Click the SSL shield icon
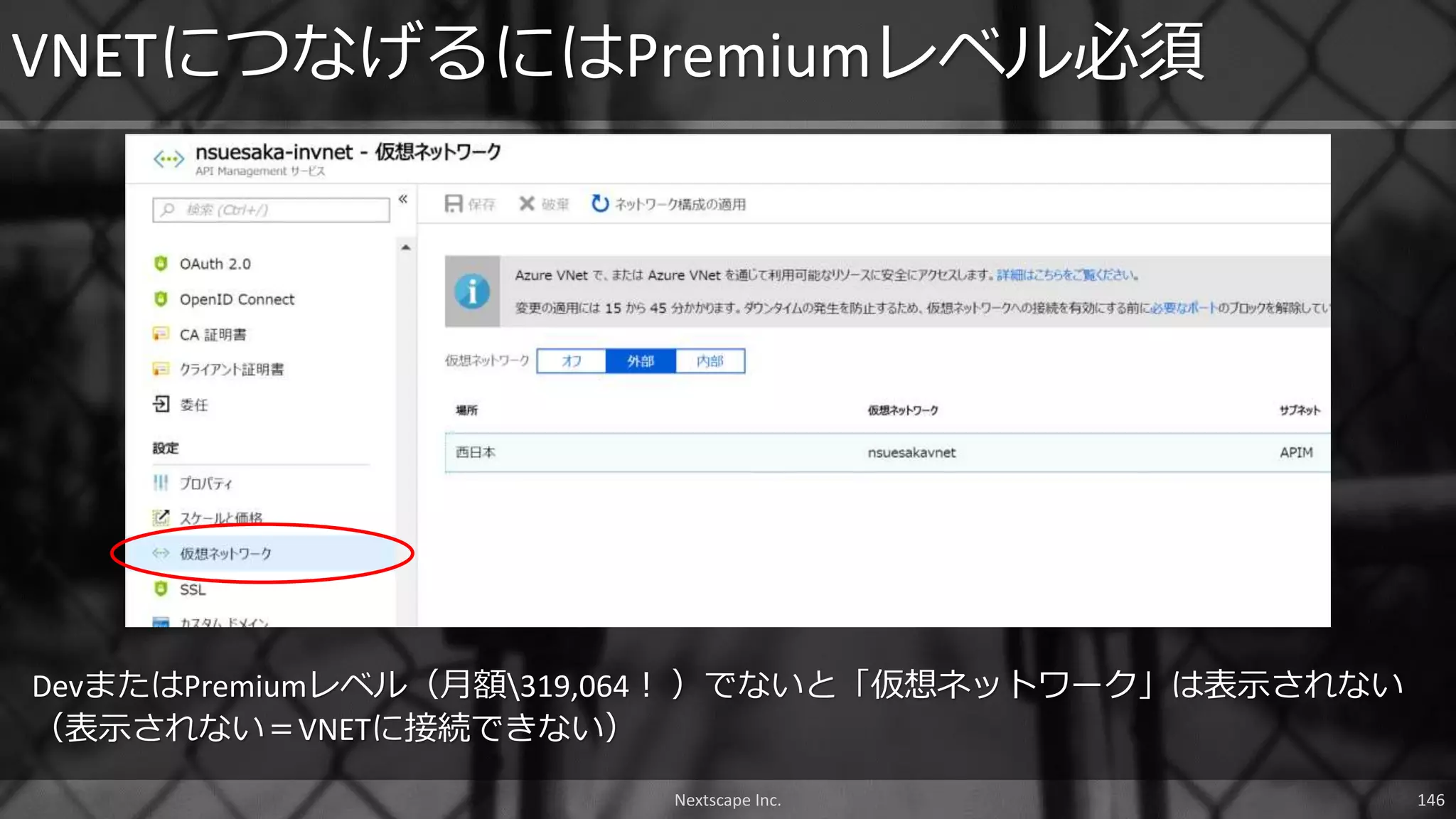1456x819 pixels. click(x=161, y=589)
